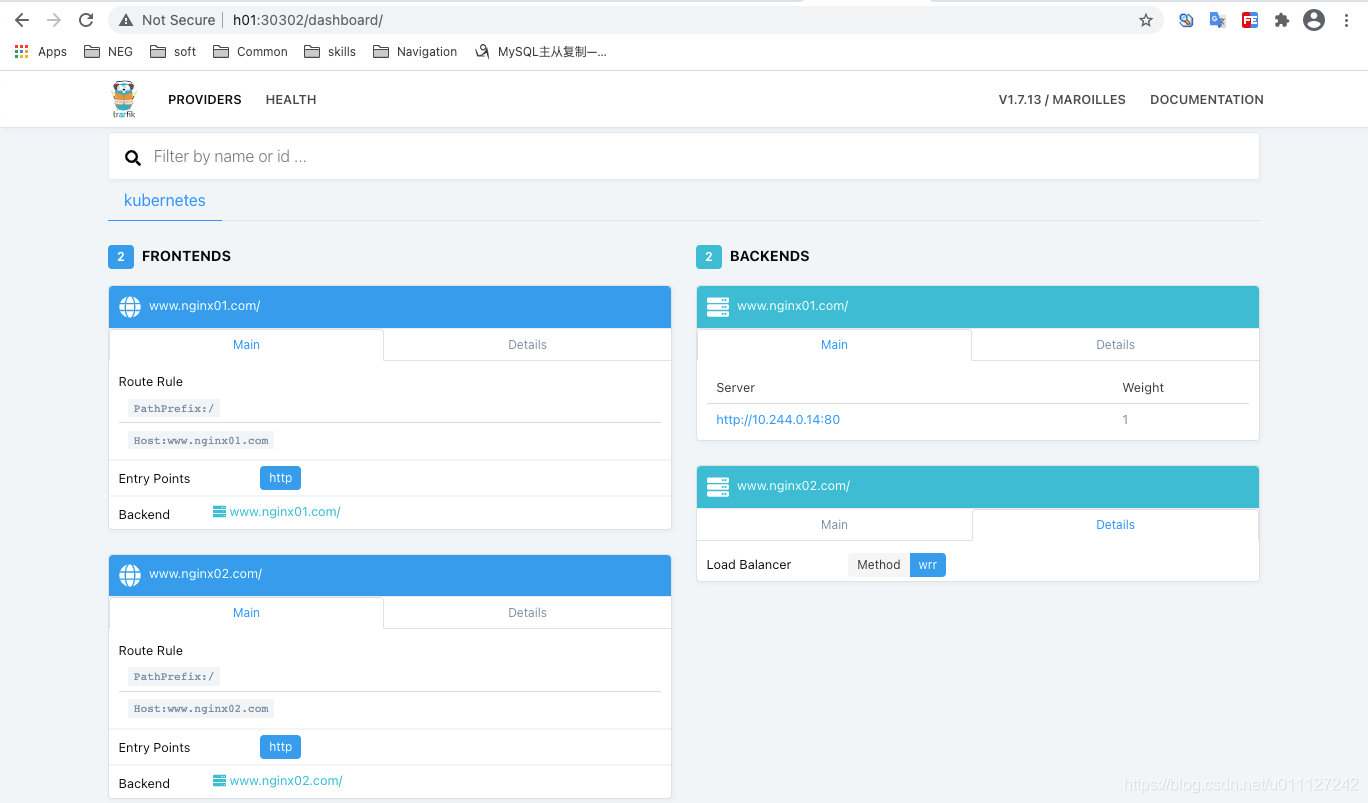Click the red FE extension icon
The height and width of the screenshot is (803, 1368).
pos(1250,20)
